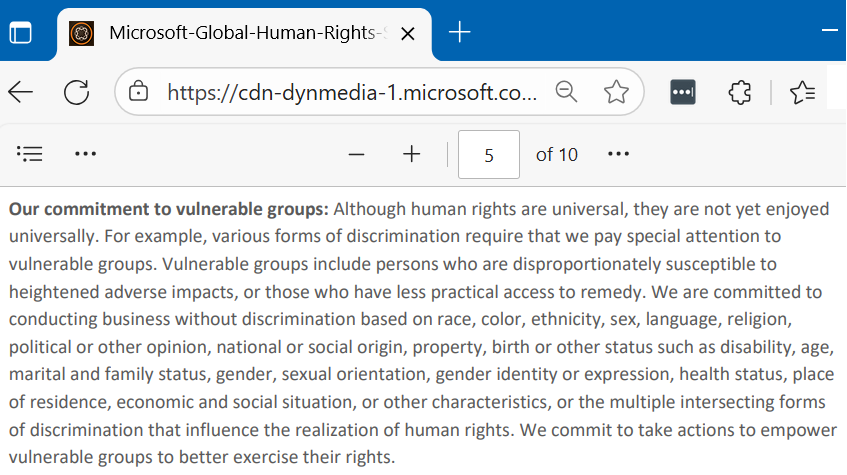
Task: Click the page number field showing 5
Action: [x=489, y=155]
